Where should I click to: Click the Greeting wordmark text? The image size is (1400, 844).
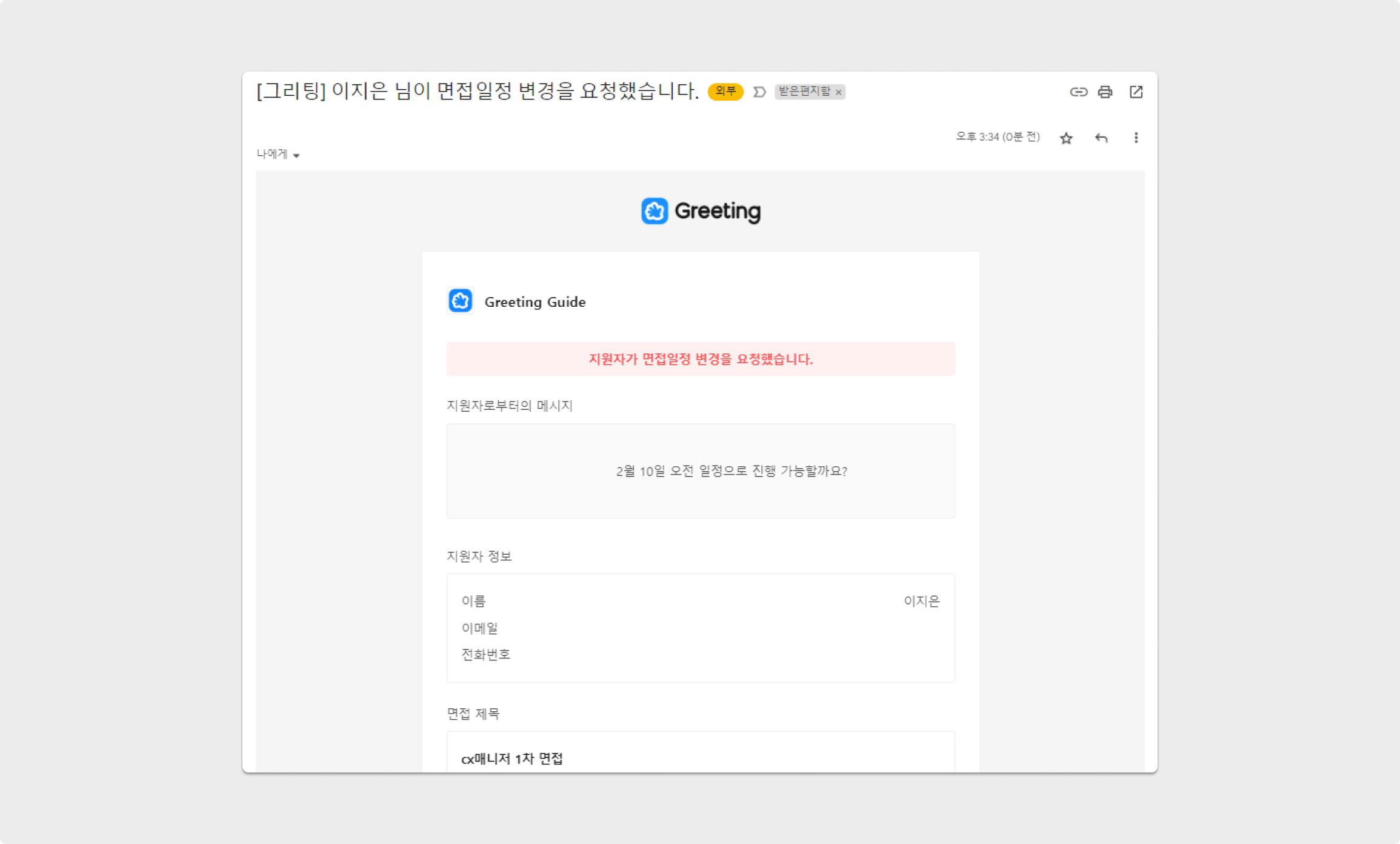pos(718,211)
